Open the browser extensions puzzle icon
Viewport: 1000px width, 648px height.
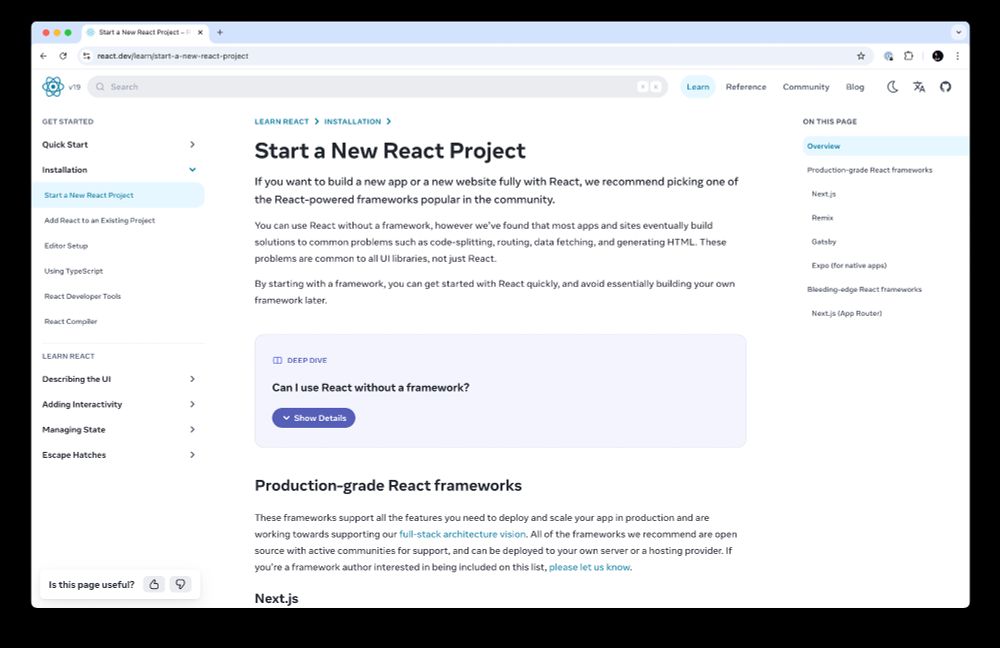(909, 56)
